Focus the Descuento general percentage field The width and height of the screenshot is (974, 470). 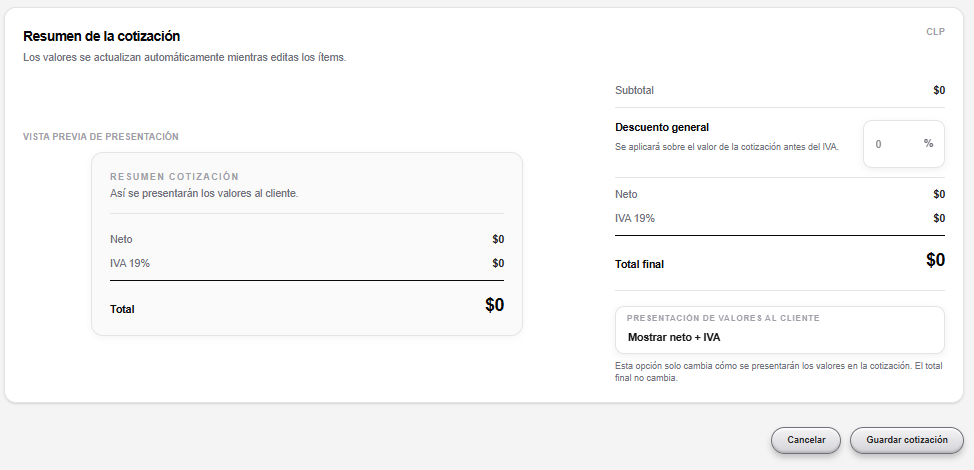(x=895, y=144)
